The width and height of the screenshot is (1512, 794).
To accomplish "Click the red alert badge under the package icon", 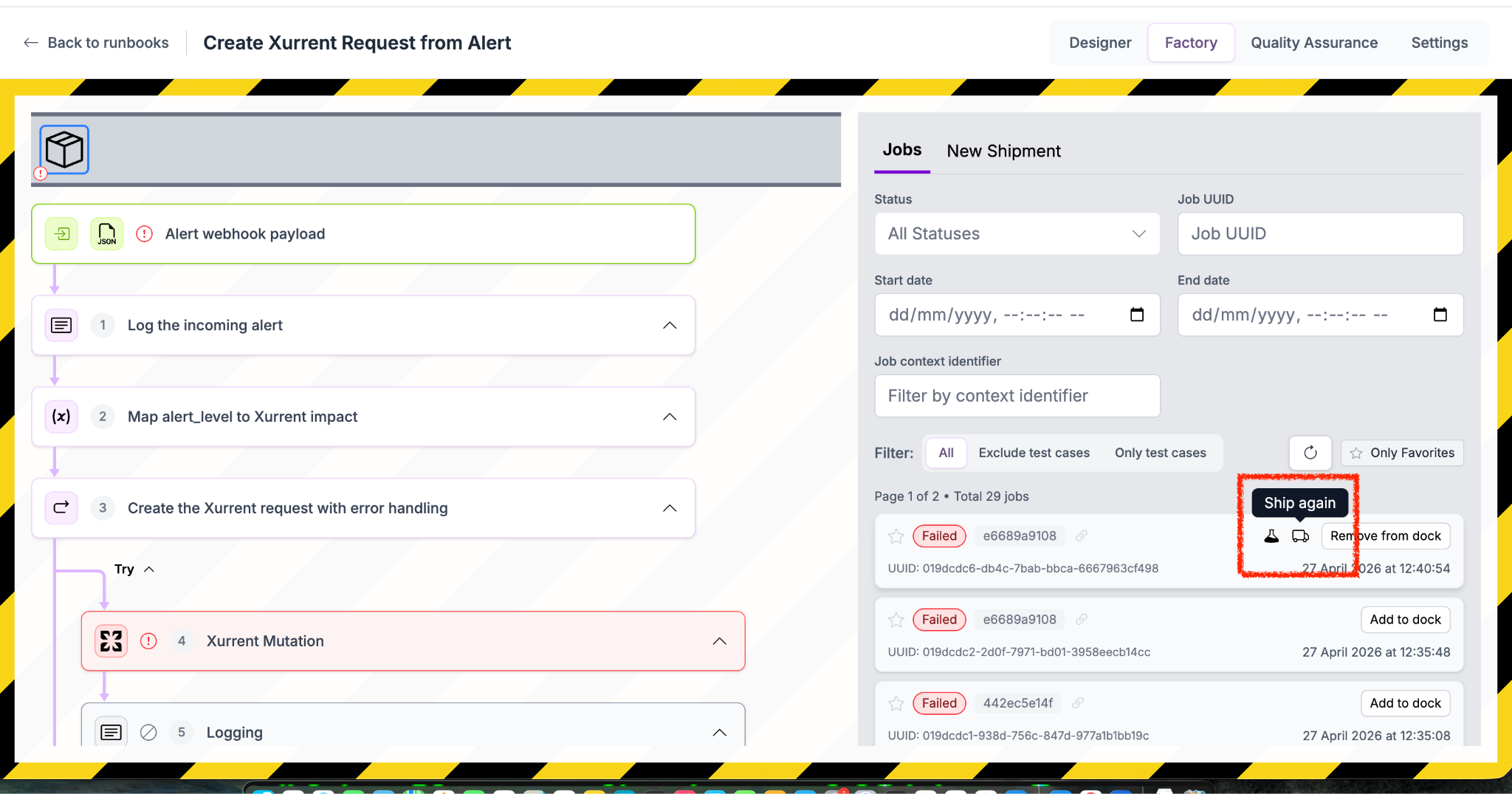I will 41,174.
